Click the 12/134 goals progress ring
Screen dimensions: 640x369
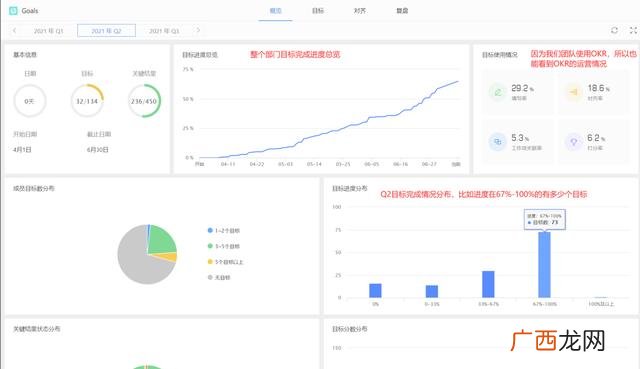pyautogui.click(x=87, y=101)
